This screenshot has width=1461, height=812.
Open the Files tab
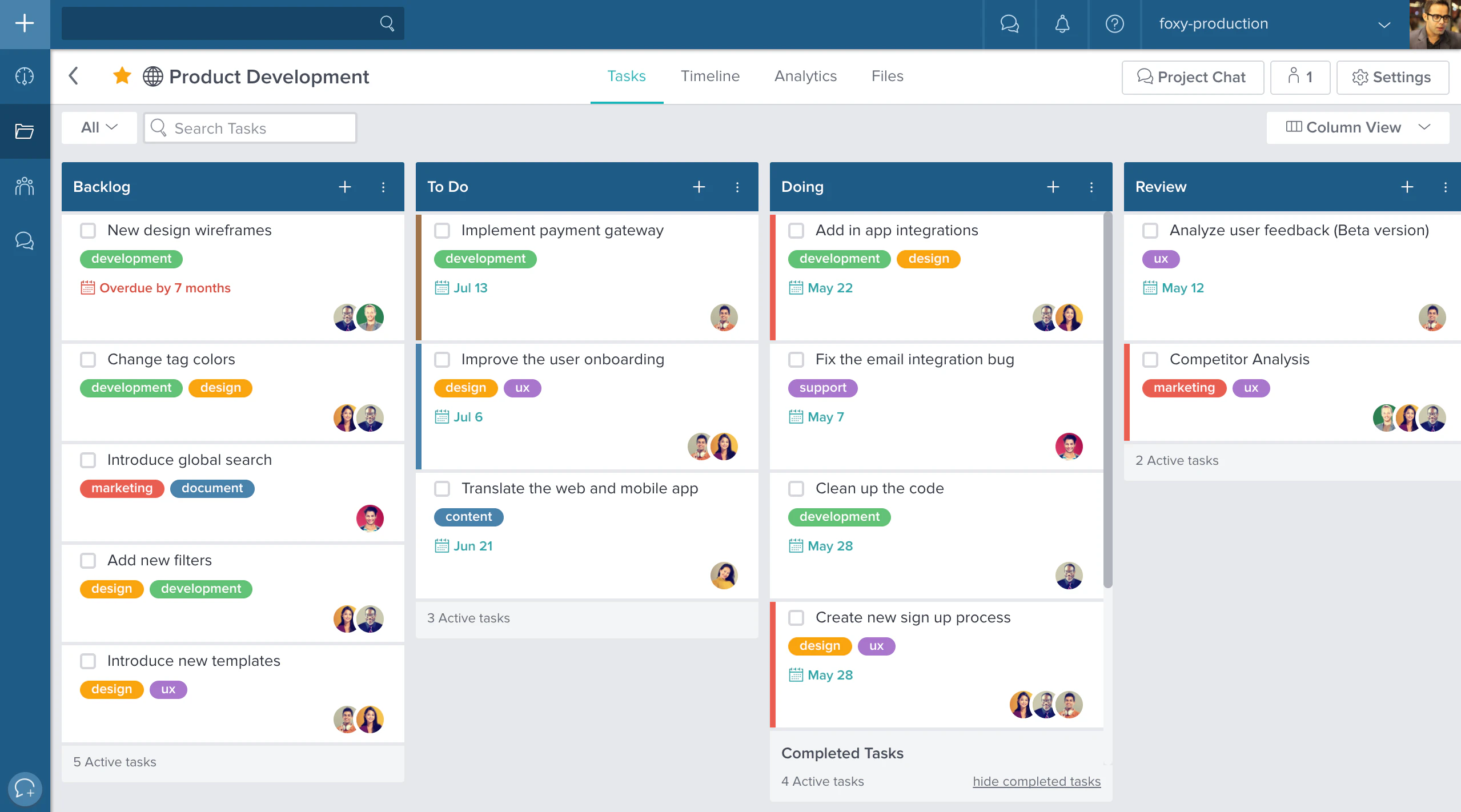(x=887, y=76)
